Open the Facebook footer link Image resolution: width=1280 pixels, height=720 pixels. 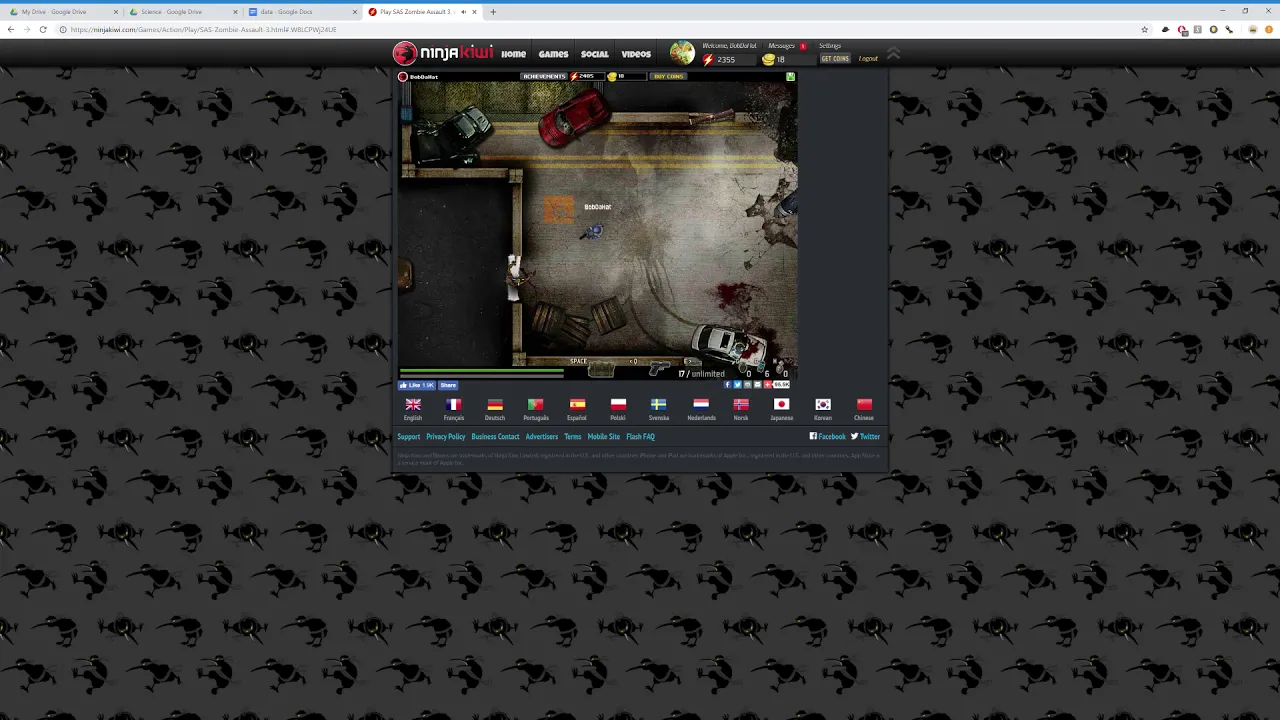pyautogui.click(x=828, y=437)
